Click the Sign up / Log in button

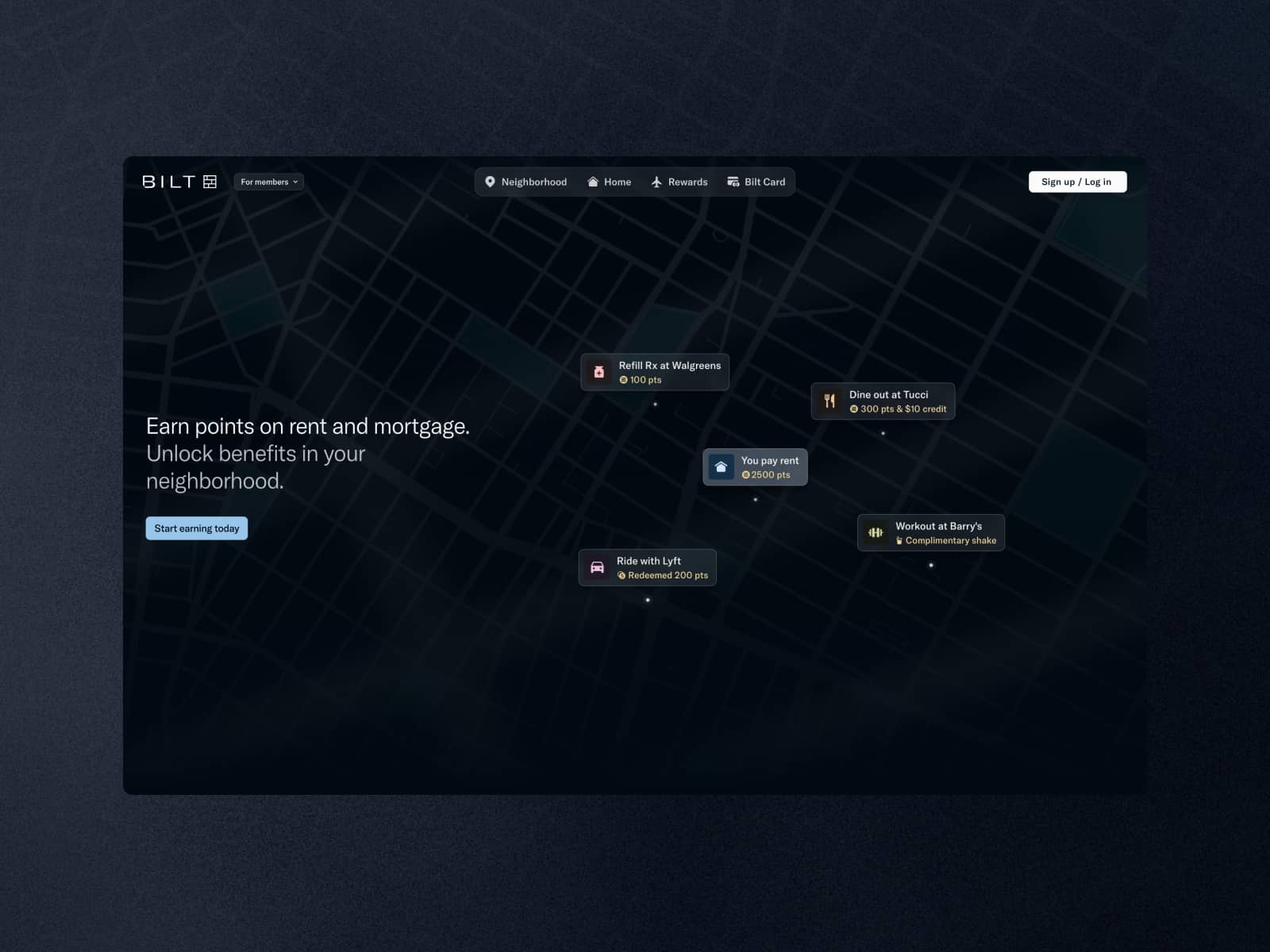[1077, 182]
